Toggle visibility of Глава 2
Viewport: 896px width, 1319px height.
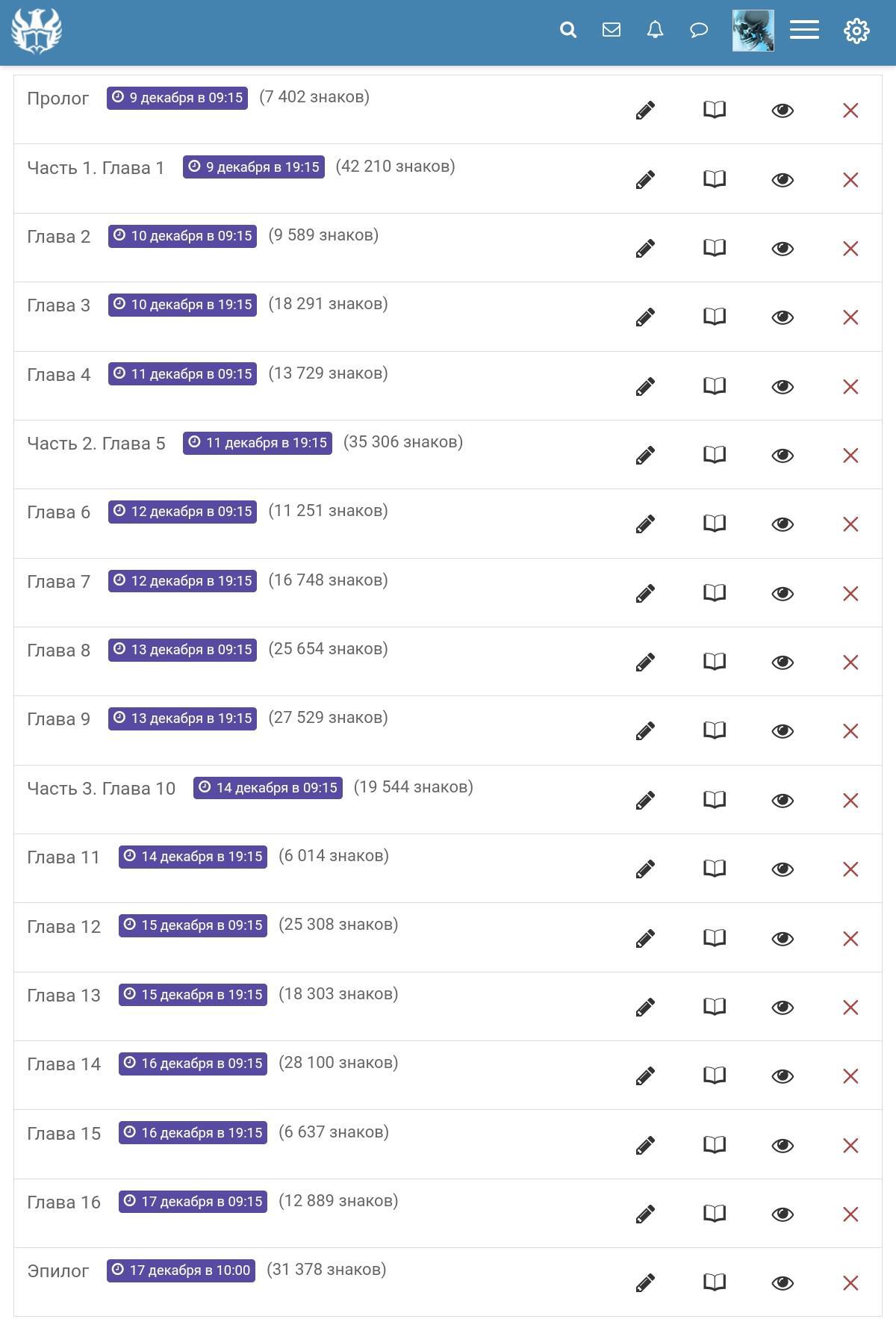pyautogui.click(x=783, y=249)
